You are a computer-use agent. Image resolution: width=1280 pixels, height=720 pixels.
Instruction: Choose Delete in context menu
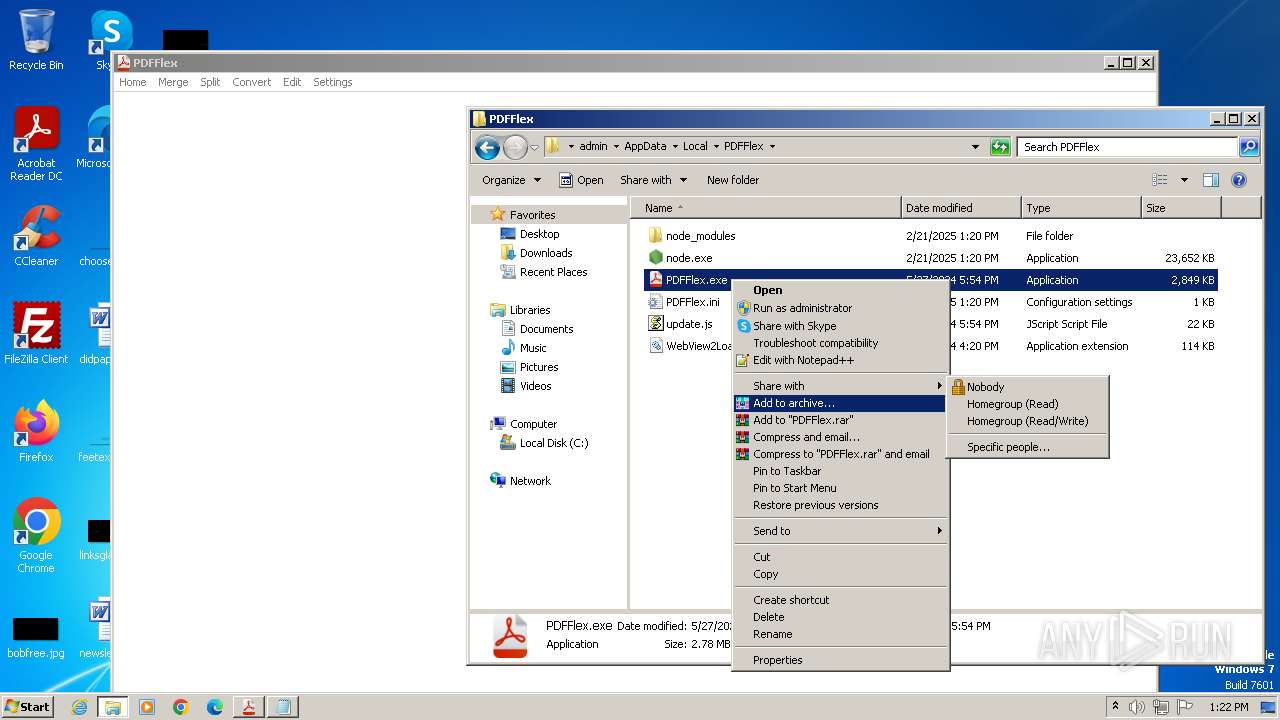tap(840, 617)
